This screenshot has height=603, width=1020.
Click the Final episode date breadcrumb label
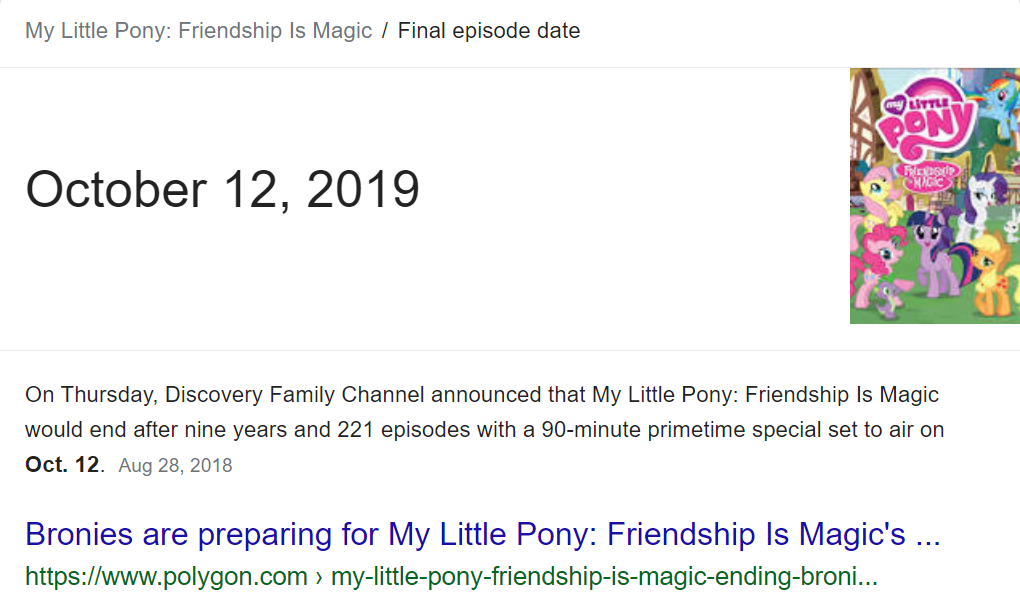click(x=488, y=30)
